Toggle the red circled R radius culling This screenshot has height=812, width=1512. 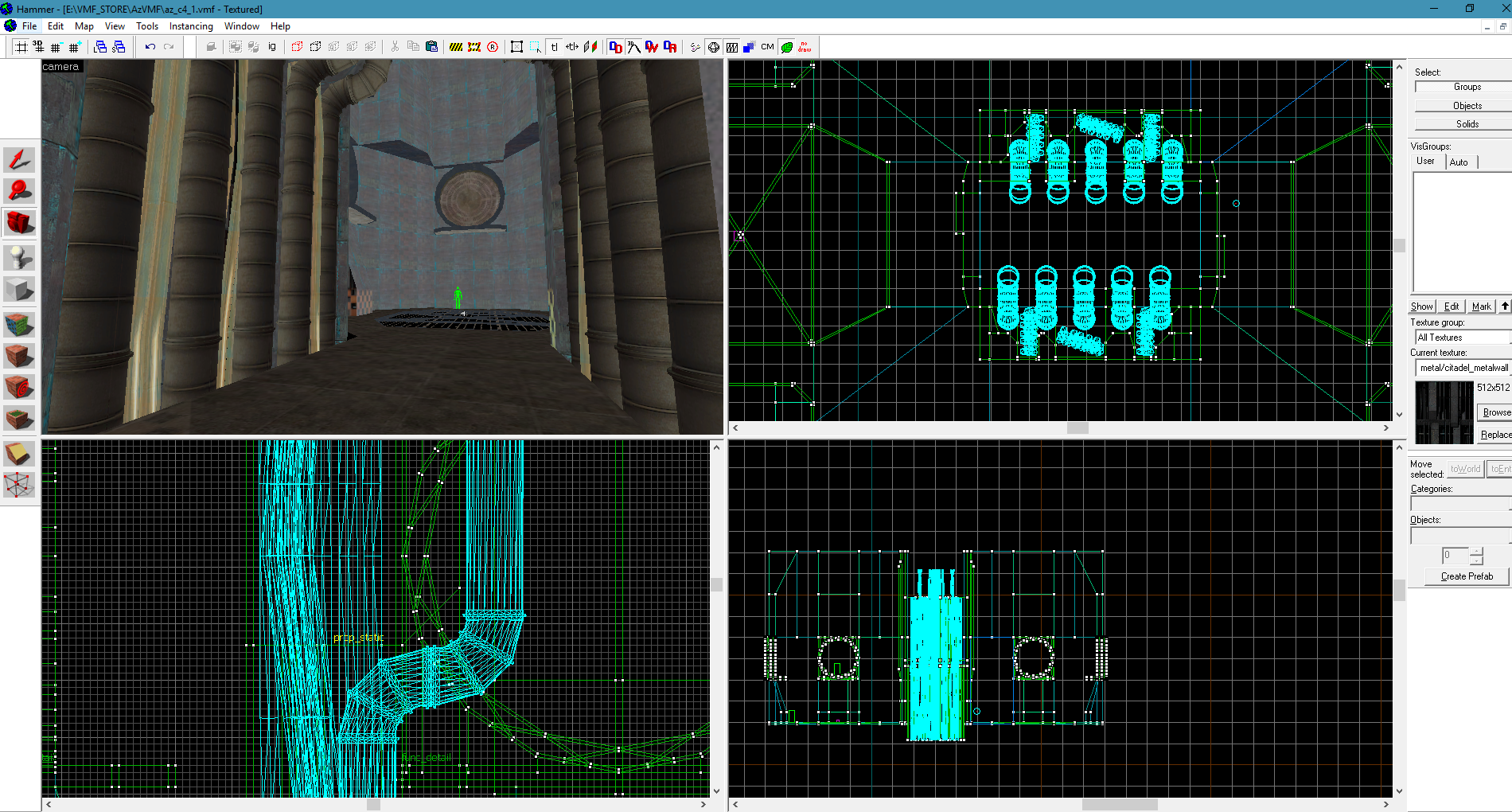pos(493,47)
